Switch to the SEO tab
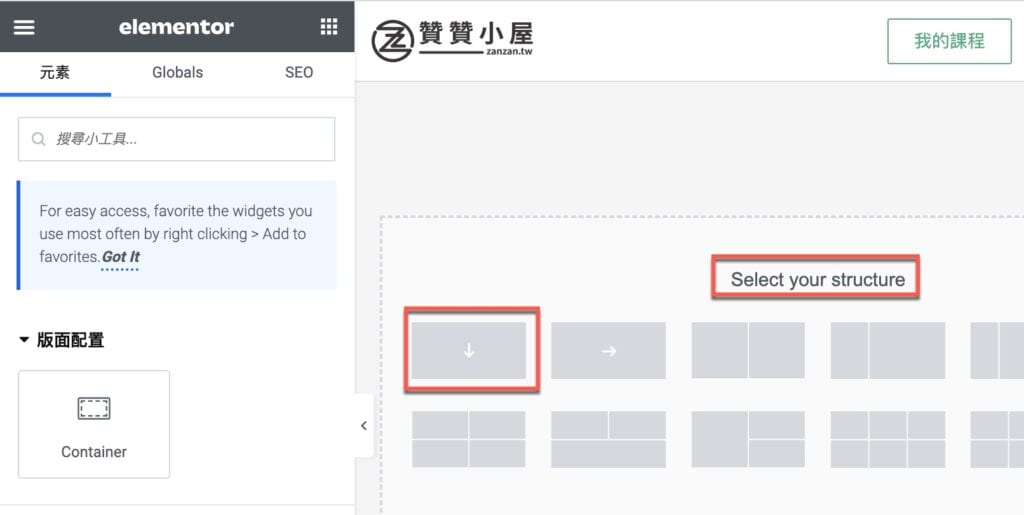The height and width of the screenshot is (515, 1024). [299, 72]
